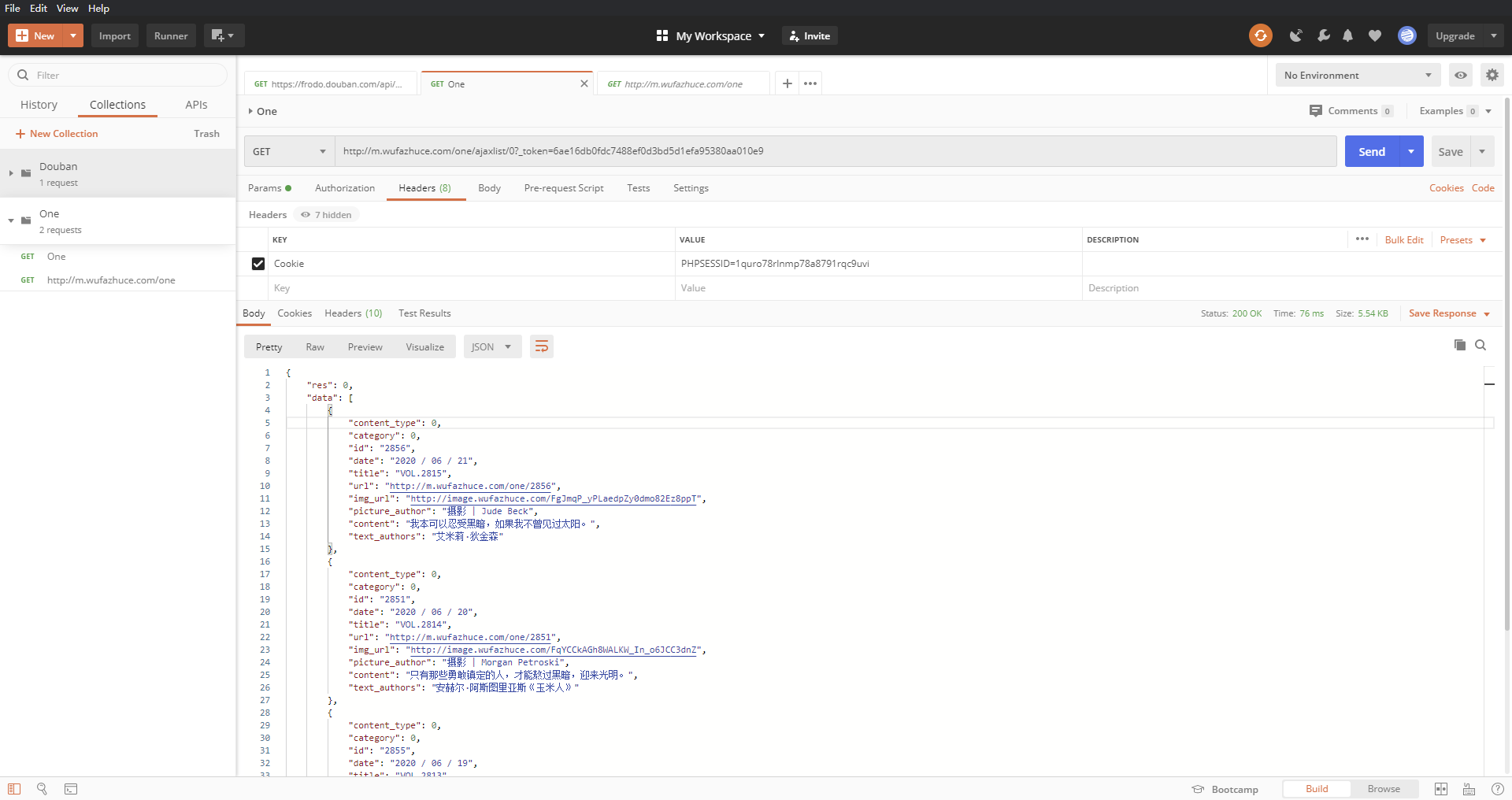Click the Runner button
The height and width of the screenshot is (800, 1512).
(171, 35)
